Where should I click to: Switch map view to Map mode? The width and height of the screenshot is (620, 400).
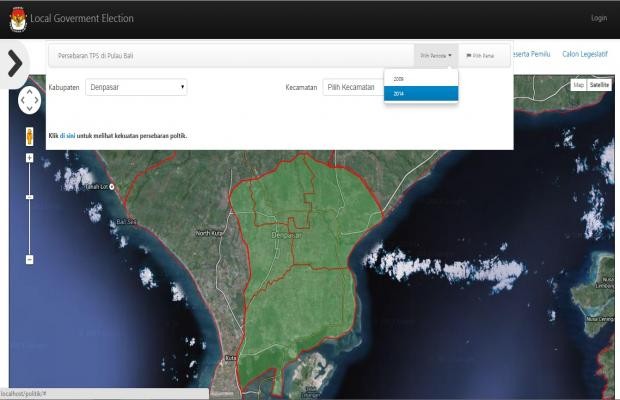click(x=578, y=85)
